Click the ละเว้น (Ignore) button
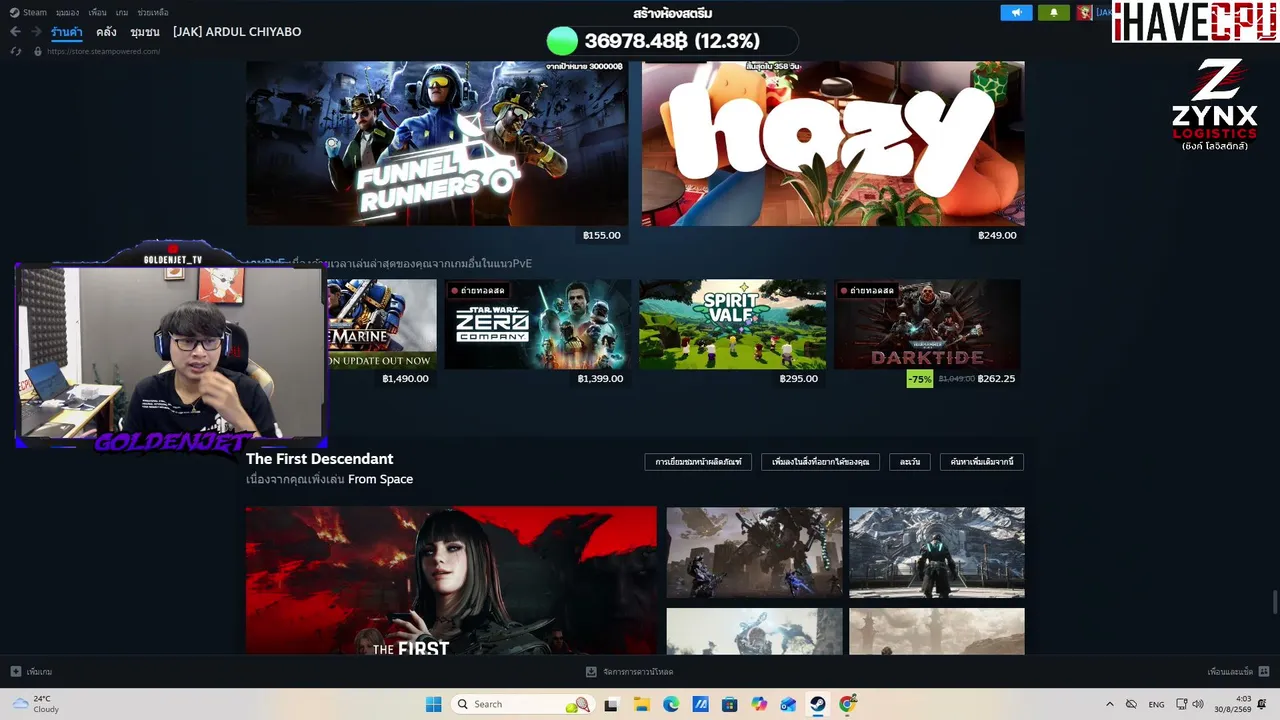This screenshot has width=1280, height=720. click(x=910, y=462)
